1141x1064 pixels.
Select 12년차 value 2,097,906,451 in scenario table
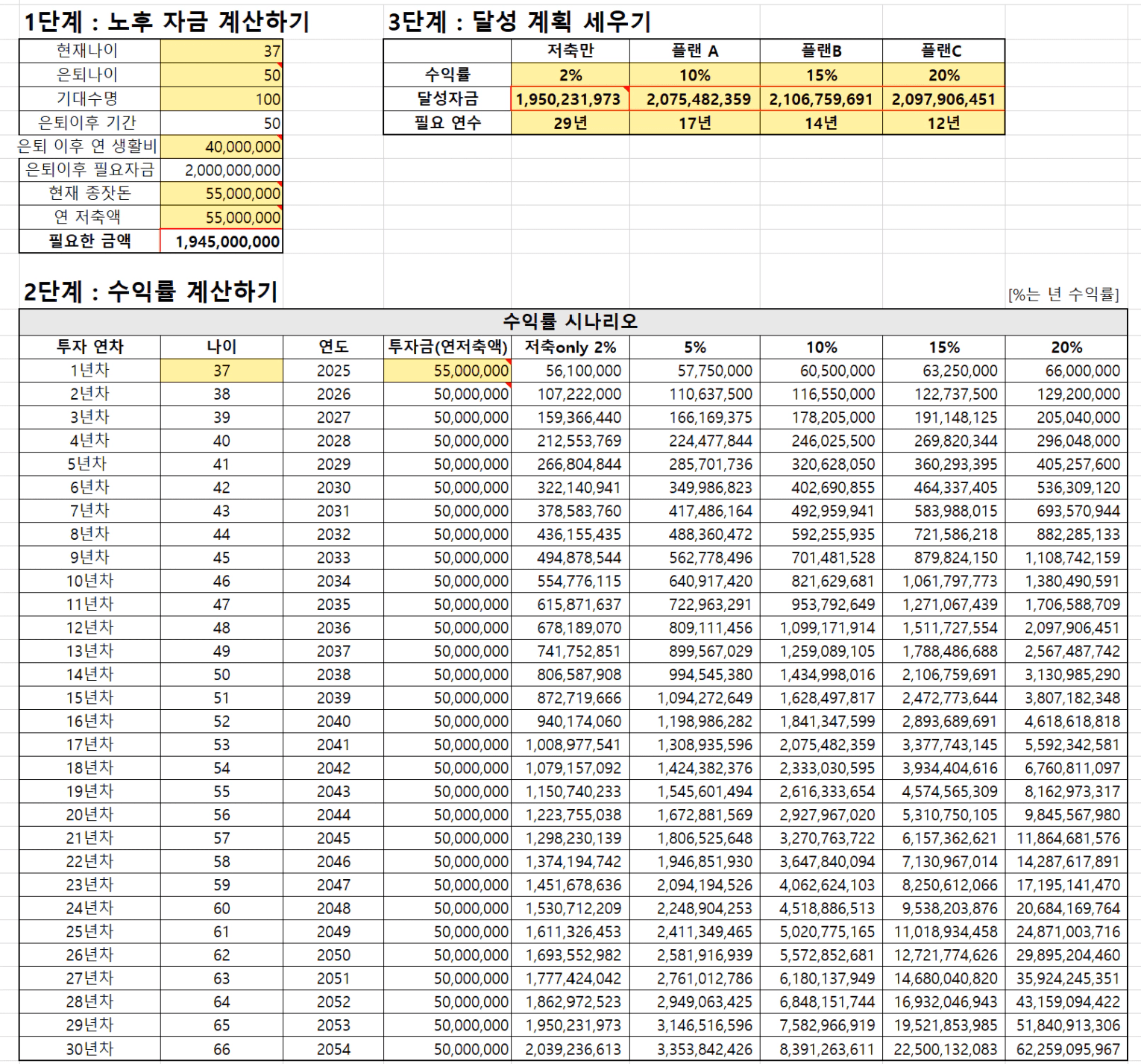(1066, 628)
